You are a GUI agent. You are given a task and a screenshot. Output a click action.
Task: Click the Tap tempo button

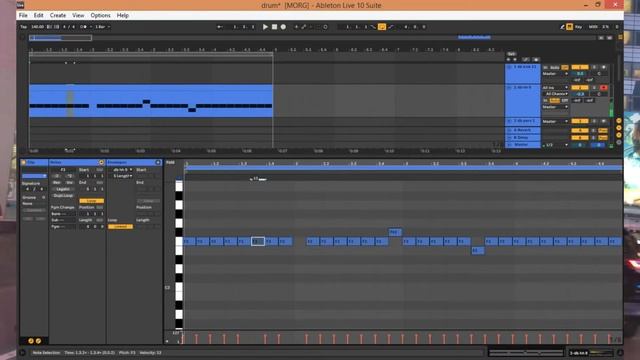[24, 27]
